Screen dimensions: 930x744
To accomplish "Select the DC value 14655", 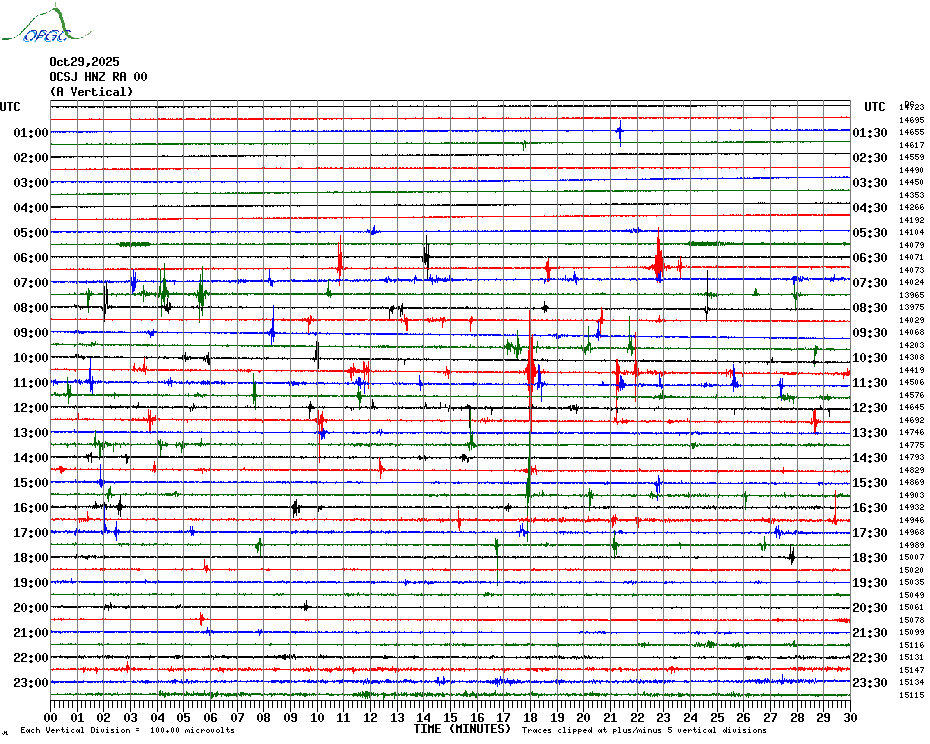I will click(x=912, y=132).
